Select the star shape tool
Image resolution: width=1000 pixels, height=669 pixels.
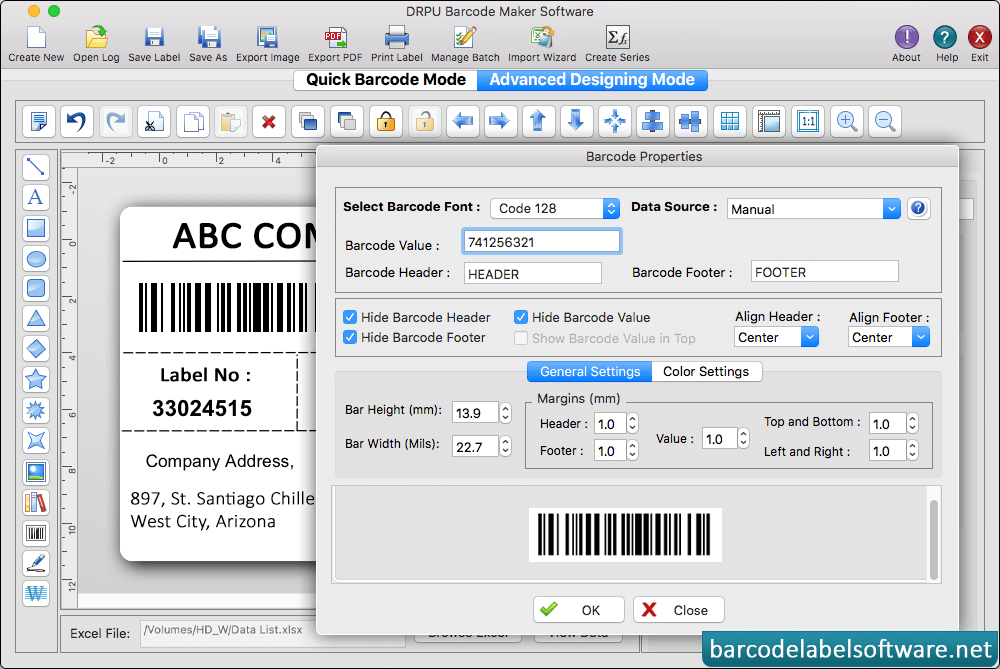tap(36, 379)
